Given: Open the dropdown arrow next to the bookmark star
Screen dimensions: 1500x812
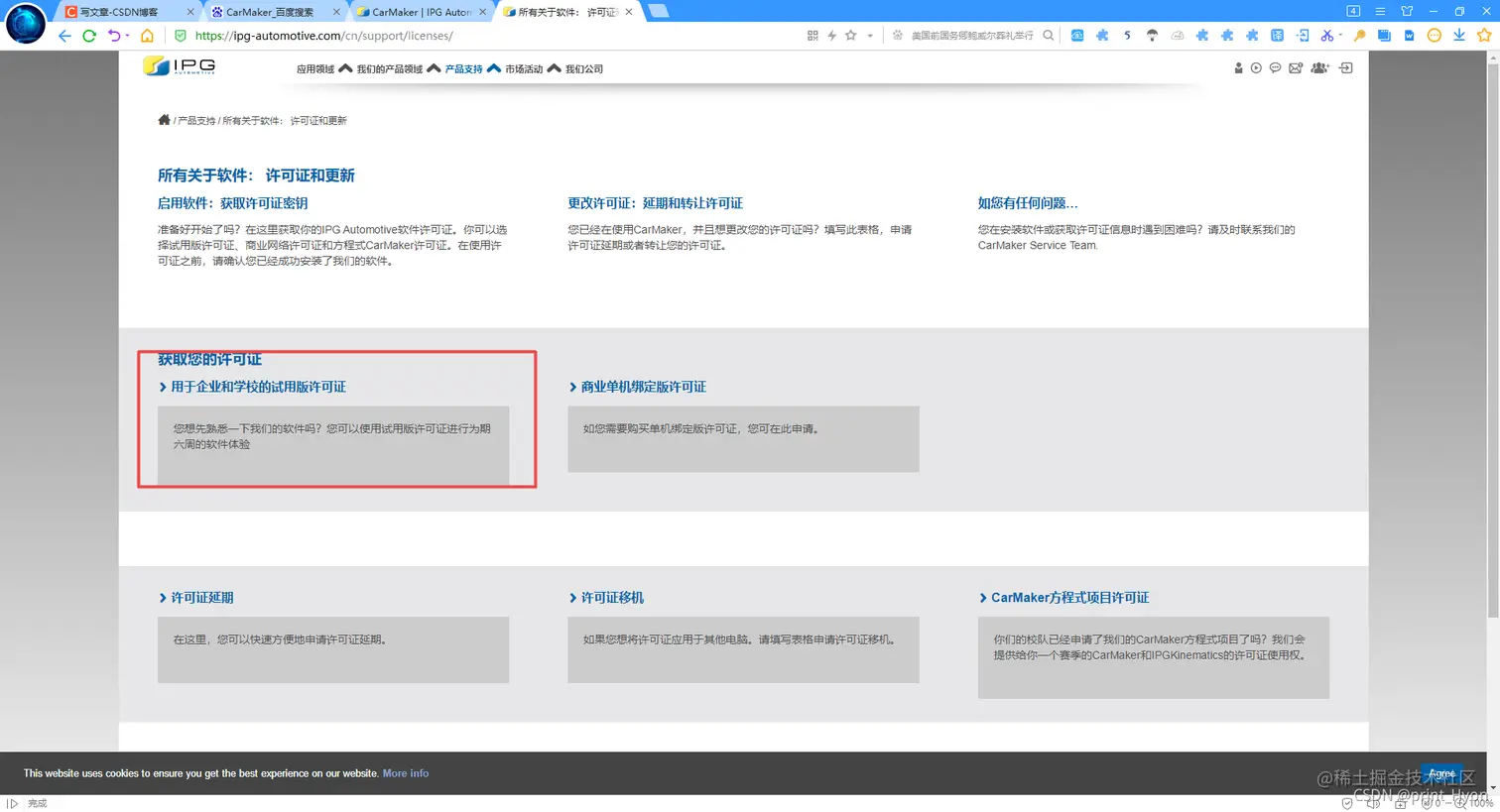Looking at the screenshot, I should click(870, 36).
